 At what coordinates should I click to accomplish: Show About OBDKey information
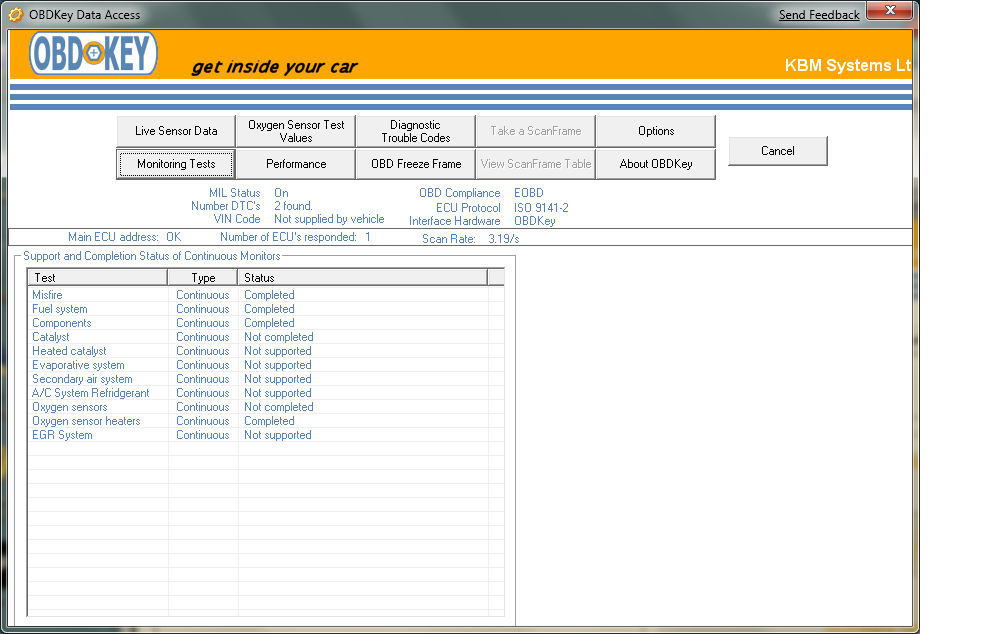656,164
